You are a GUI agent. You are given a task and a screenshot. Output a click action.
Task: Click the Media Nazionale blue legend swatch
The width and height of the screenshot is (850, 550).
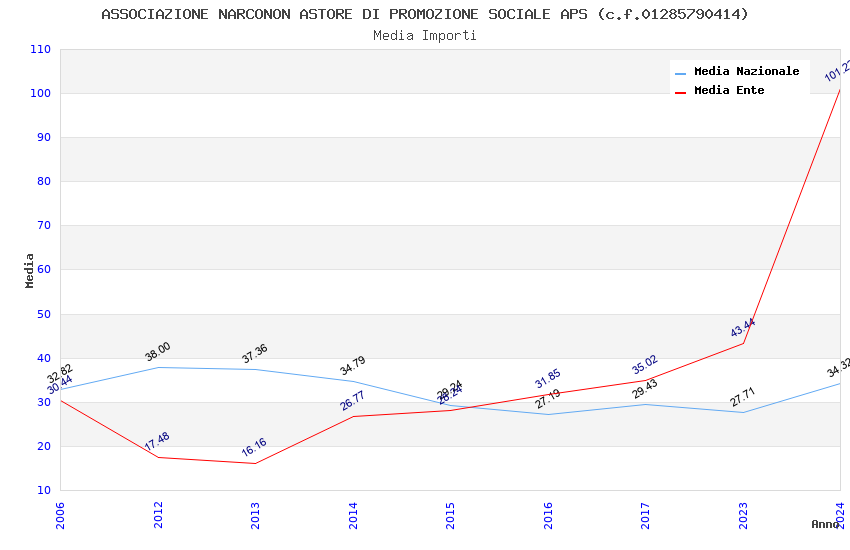coord(680,73)
